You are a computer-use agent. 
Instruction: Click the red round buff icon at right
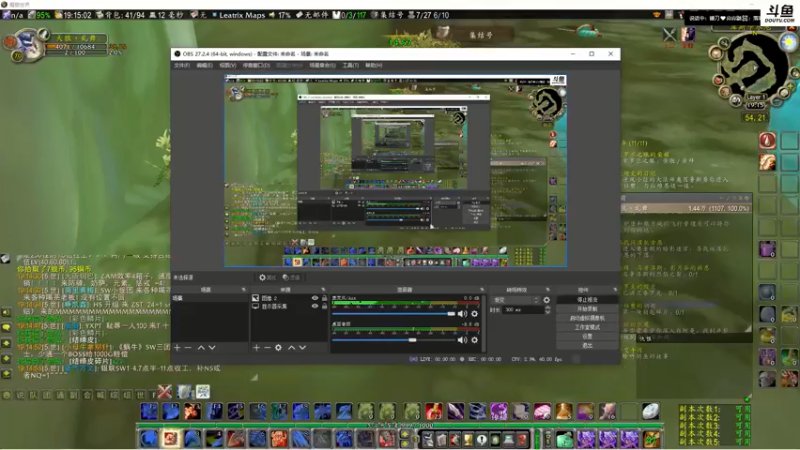tap(767, 140)
